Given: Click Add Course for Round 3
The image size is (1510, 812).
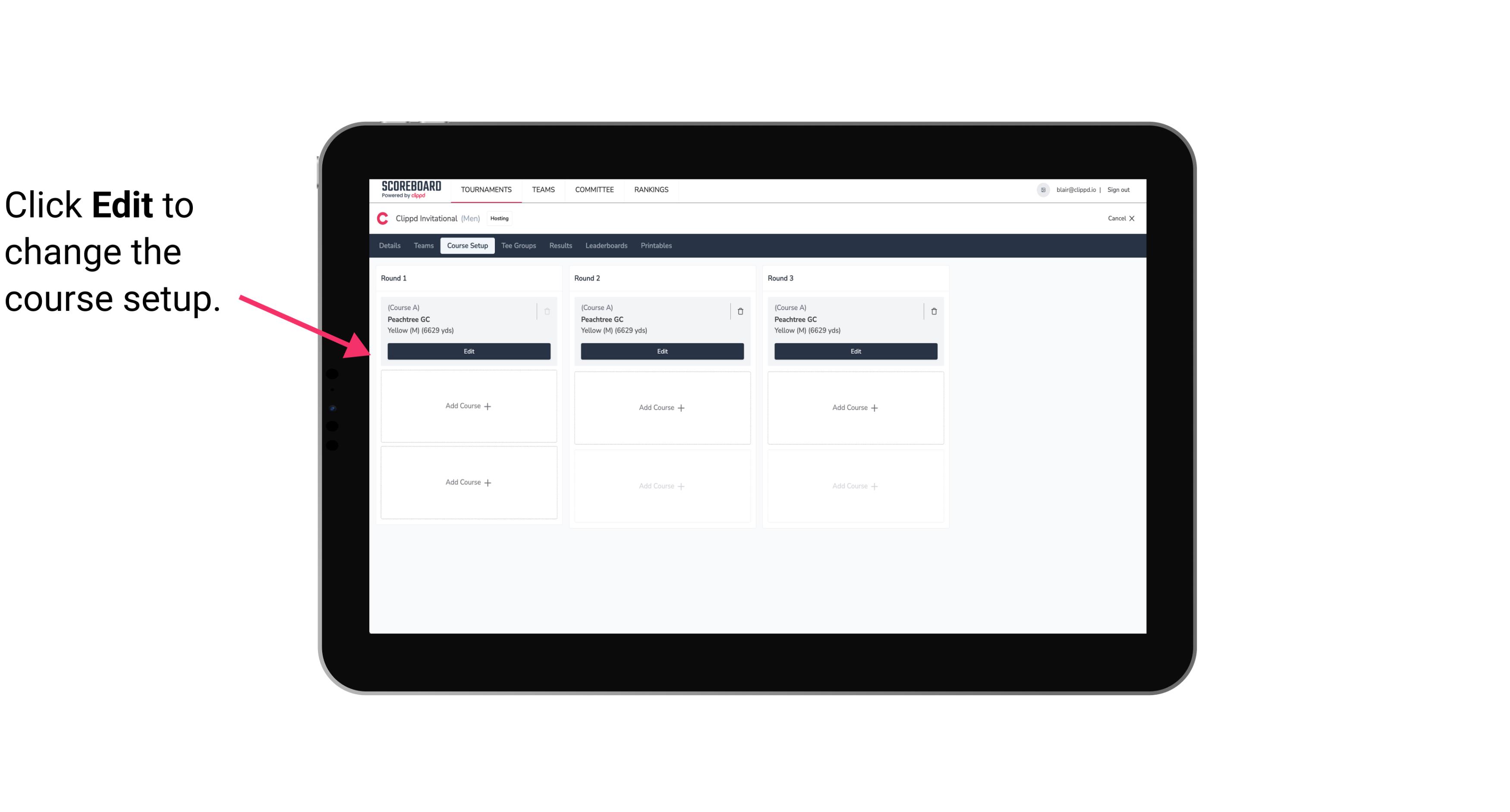Looking at the screenshot, I should coord(855,407).
